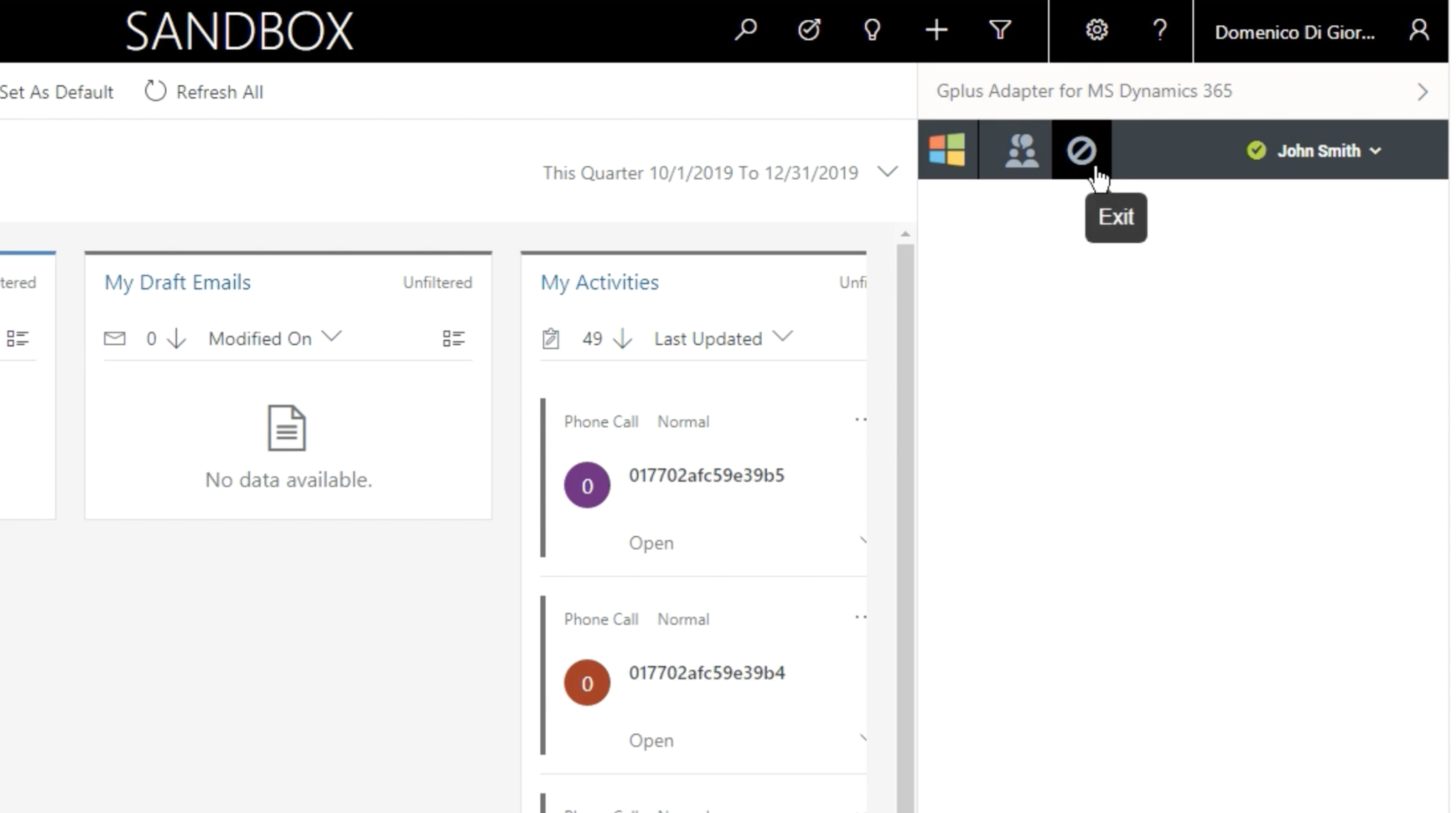The image size is (1456, 813).
Task: Toggle sort direction arrow in Draft Emails
Action: point(177,339)
